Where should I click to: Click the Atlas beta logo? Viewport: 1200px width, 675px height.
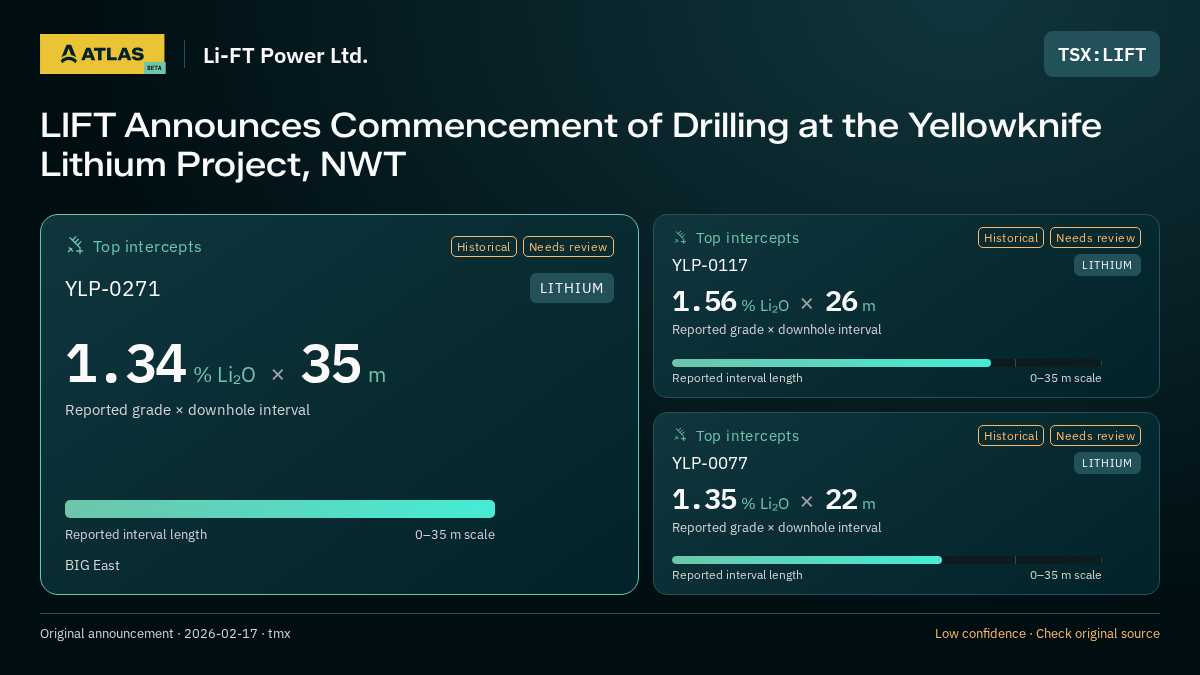(x=102, y=54)
